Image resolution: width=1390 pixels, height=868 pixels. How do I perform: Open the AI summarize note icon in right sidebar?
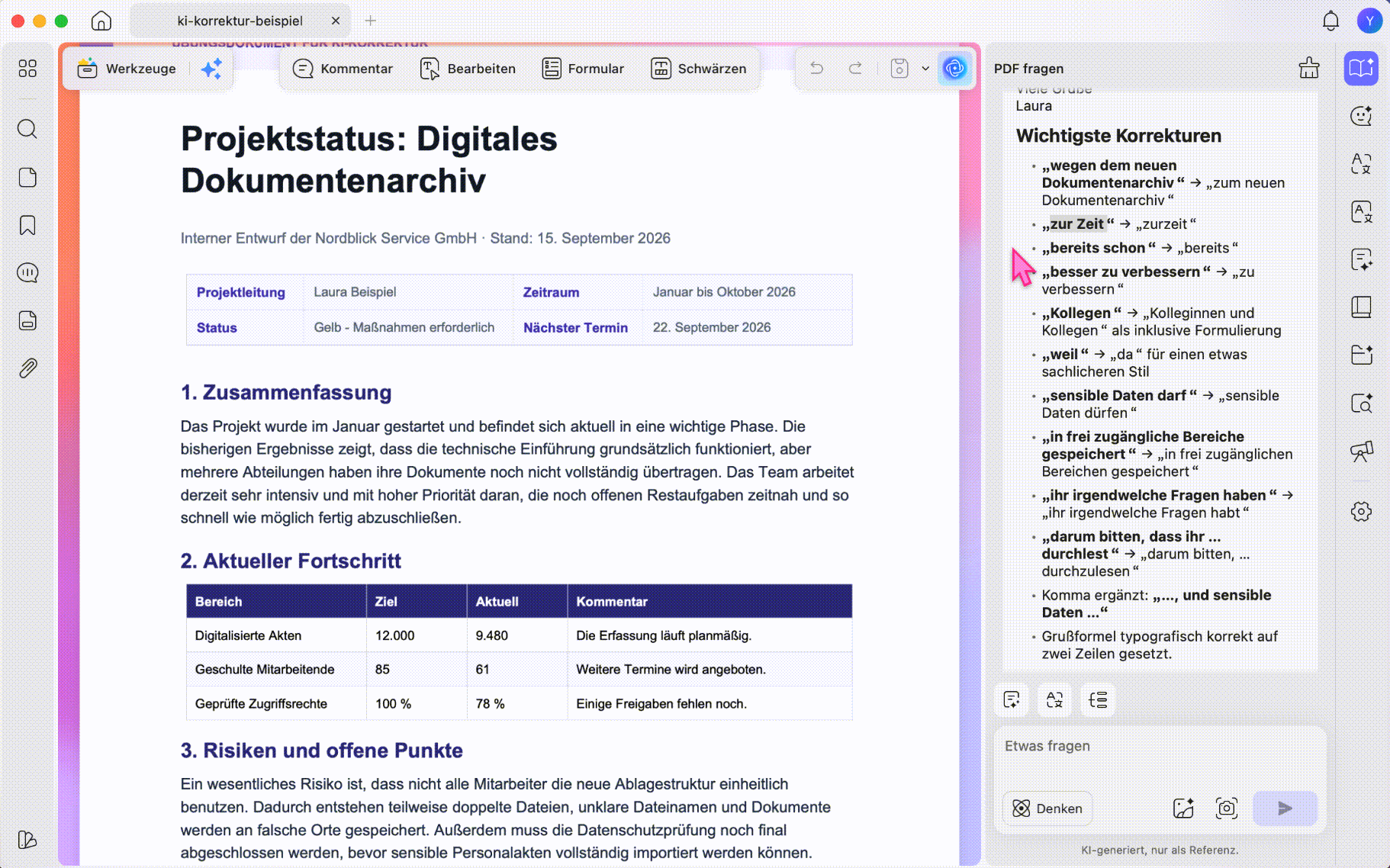tap(1361, 259)
